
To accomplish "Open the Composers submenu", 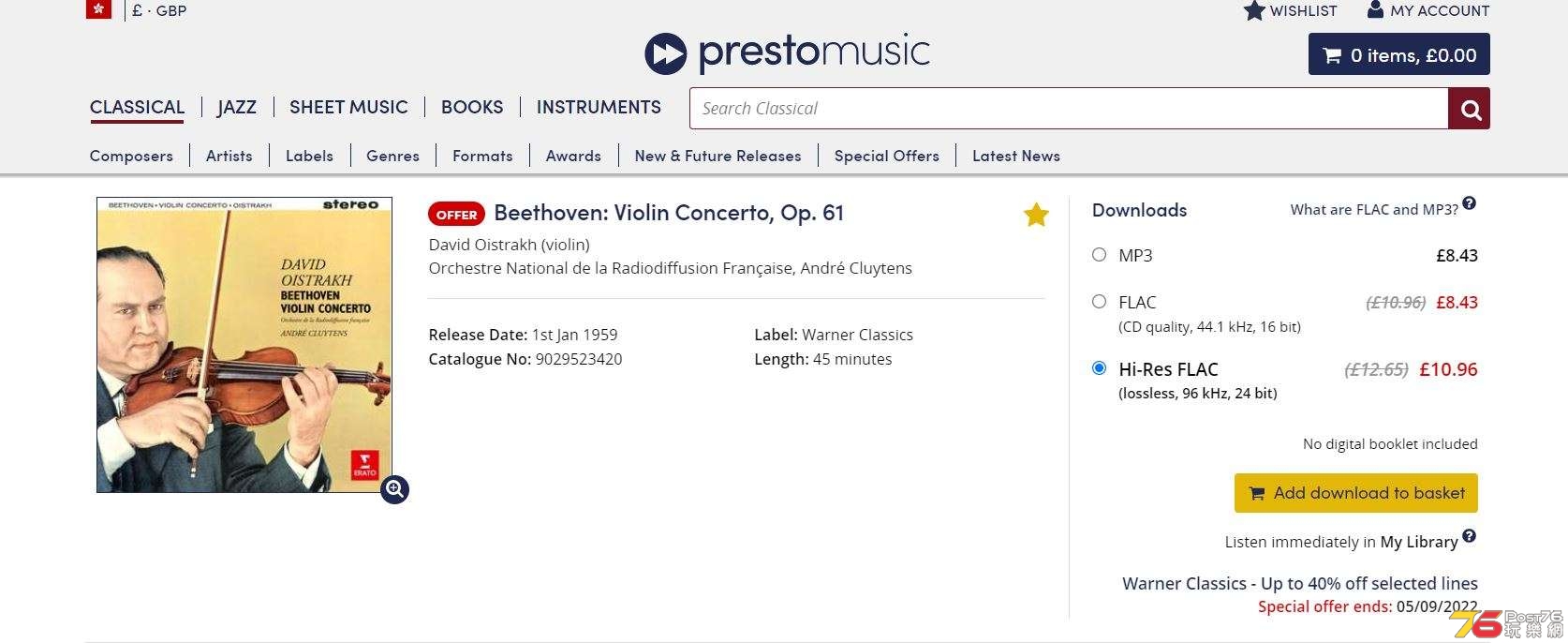I will [131, 156].
